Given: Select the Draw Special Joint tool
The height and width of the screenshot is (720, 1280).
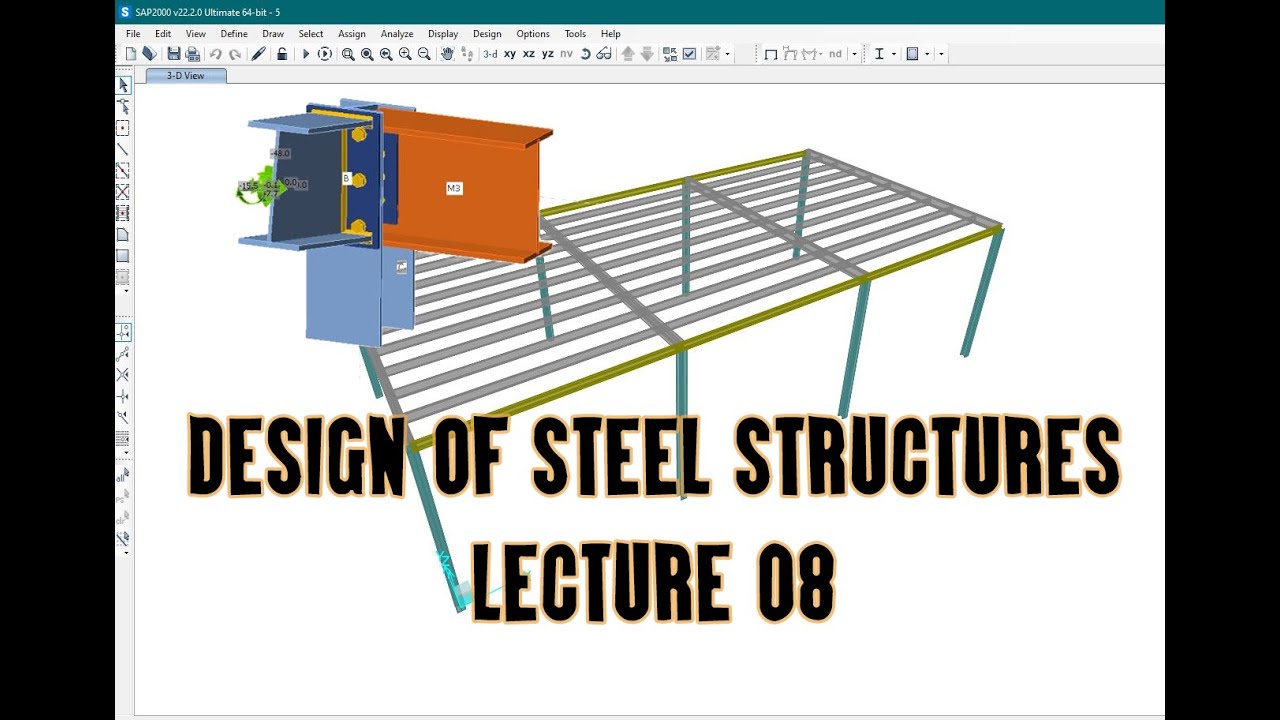Looking at the screenshot, I should (x=123, y=128).
